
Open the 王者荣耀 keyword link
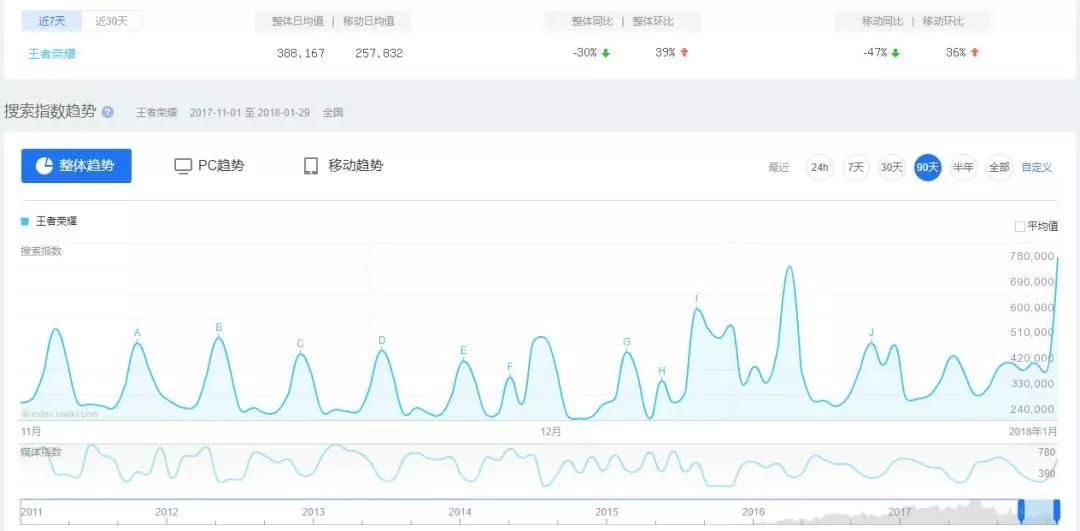pyautogui.click(x=52, y=53)
